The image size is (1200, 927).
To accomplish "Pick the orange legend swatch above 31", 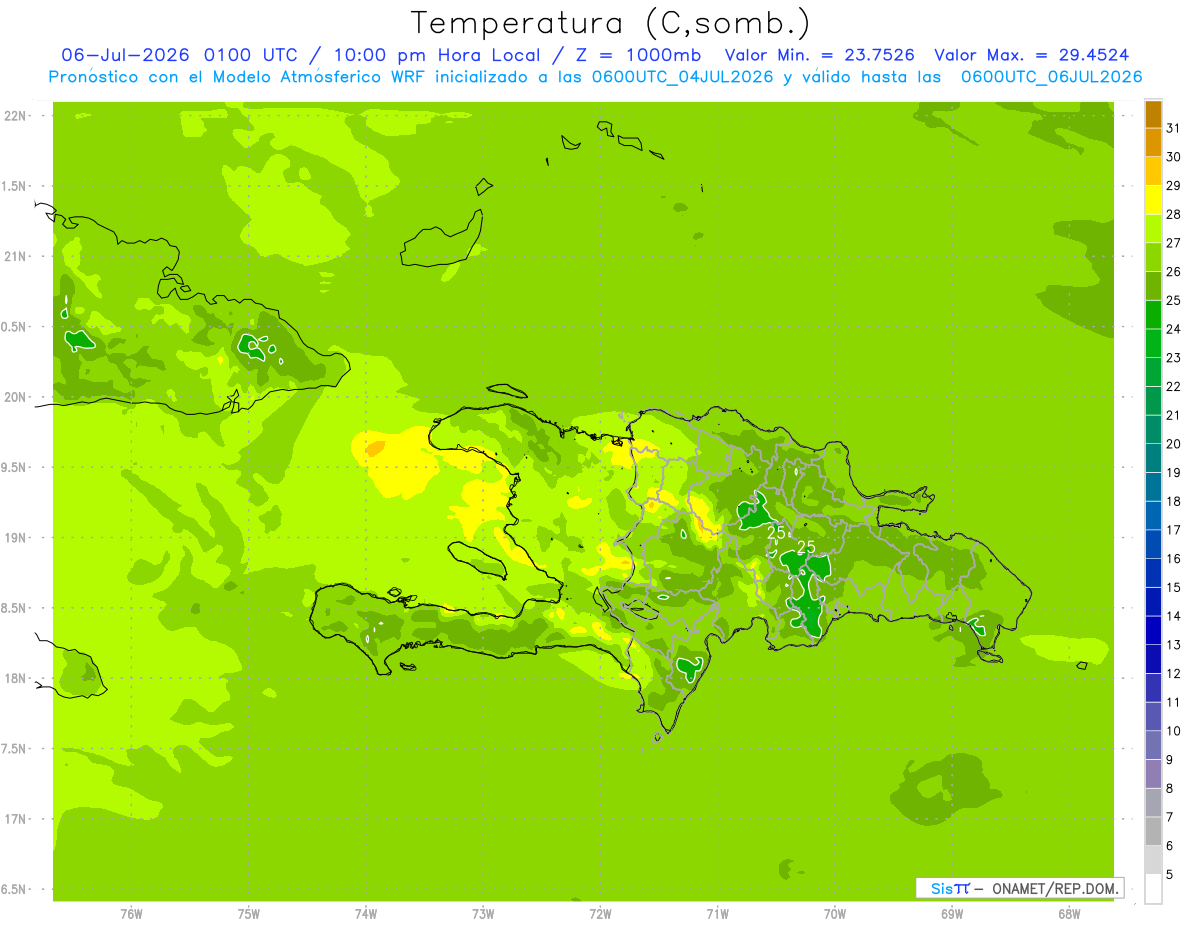I will [x=1153, y=114].
